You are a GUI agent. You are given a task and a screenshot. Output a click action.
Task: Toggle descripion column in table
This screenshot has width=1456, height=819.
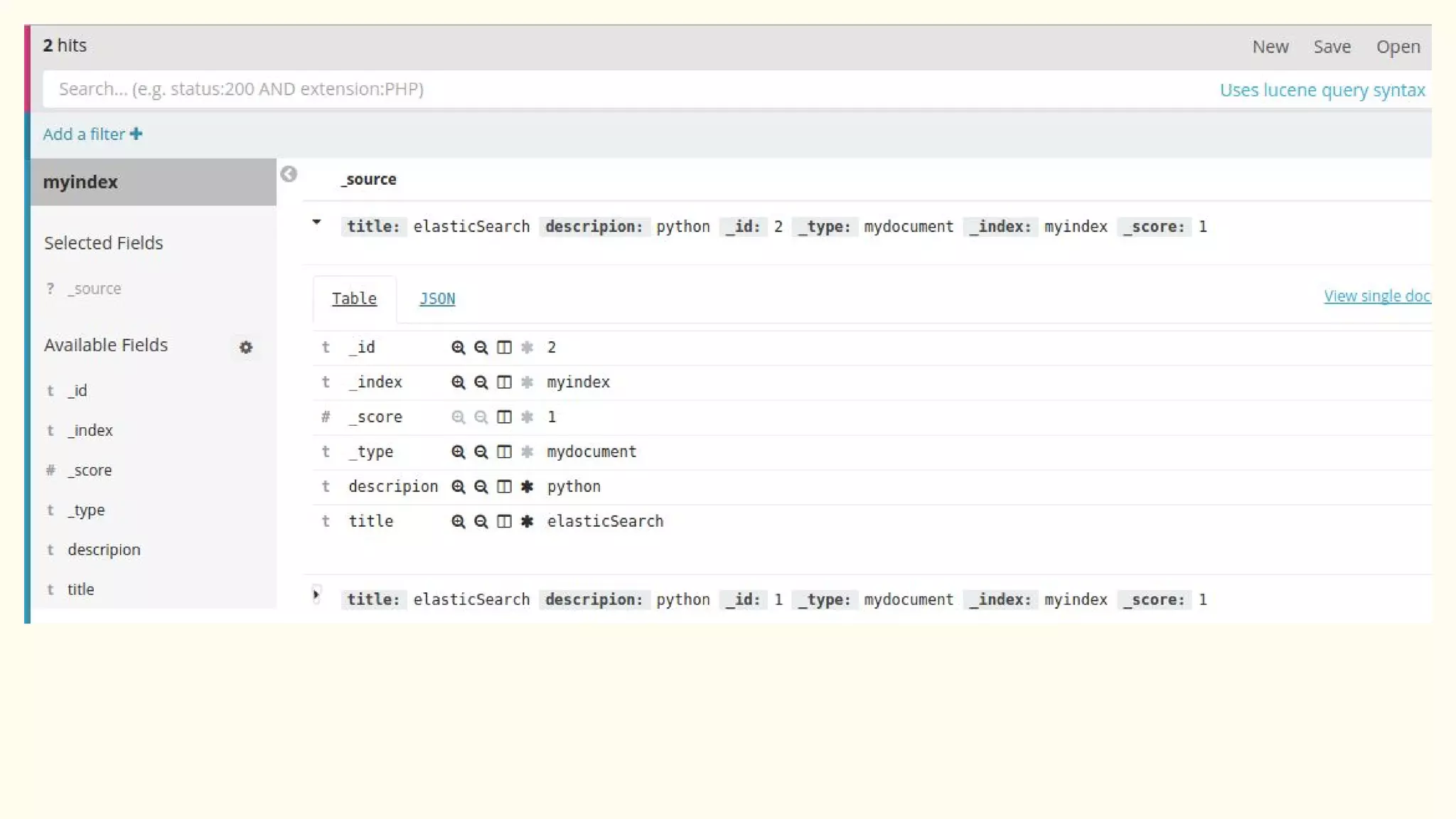click(x=503, y=486)
